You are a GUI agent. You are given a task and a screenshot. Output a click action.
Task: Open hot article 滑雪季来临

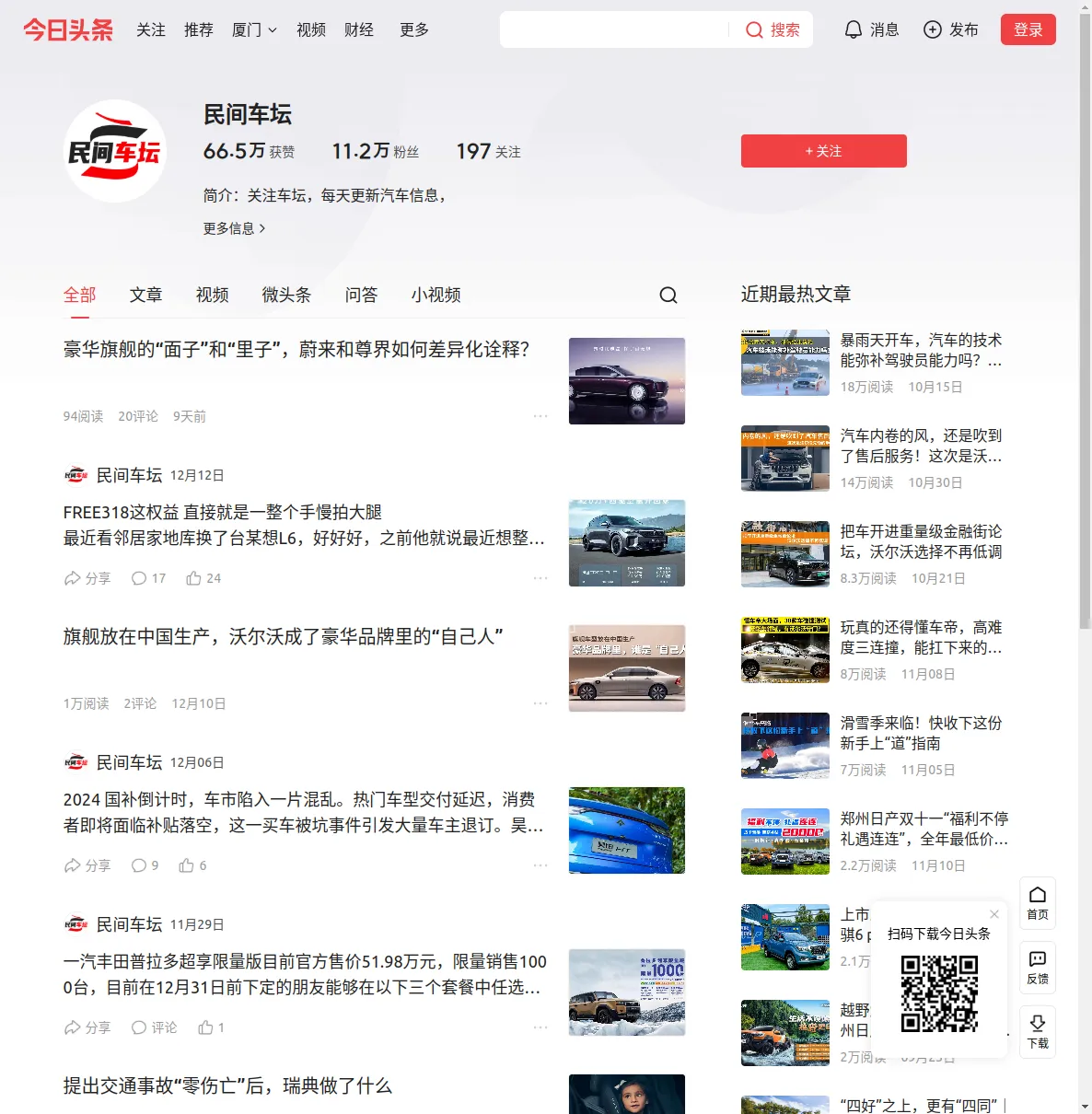922,734
